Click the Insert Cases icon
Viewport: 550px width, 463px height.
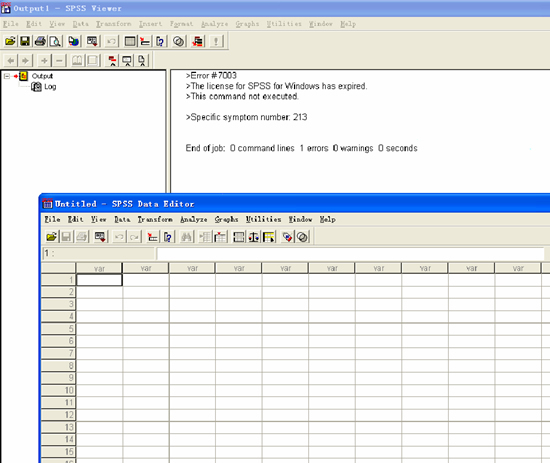tap(205, 237)
